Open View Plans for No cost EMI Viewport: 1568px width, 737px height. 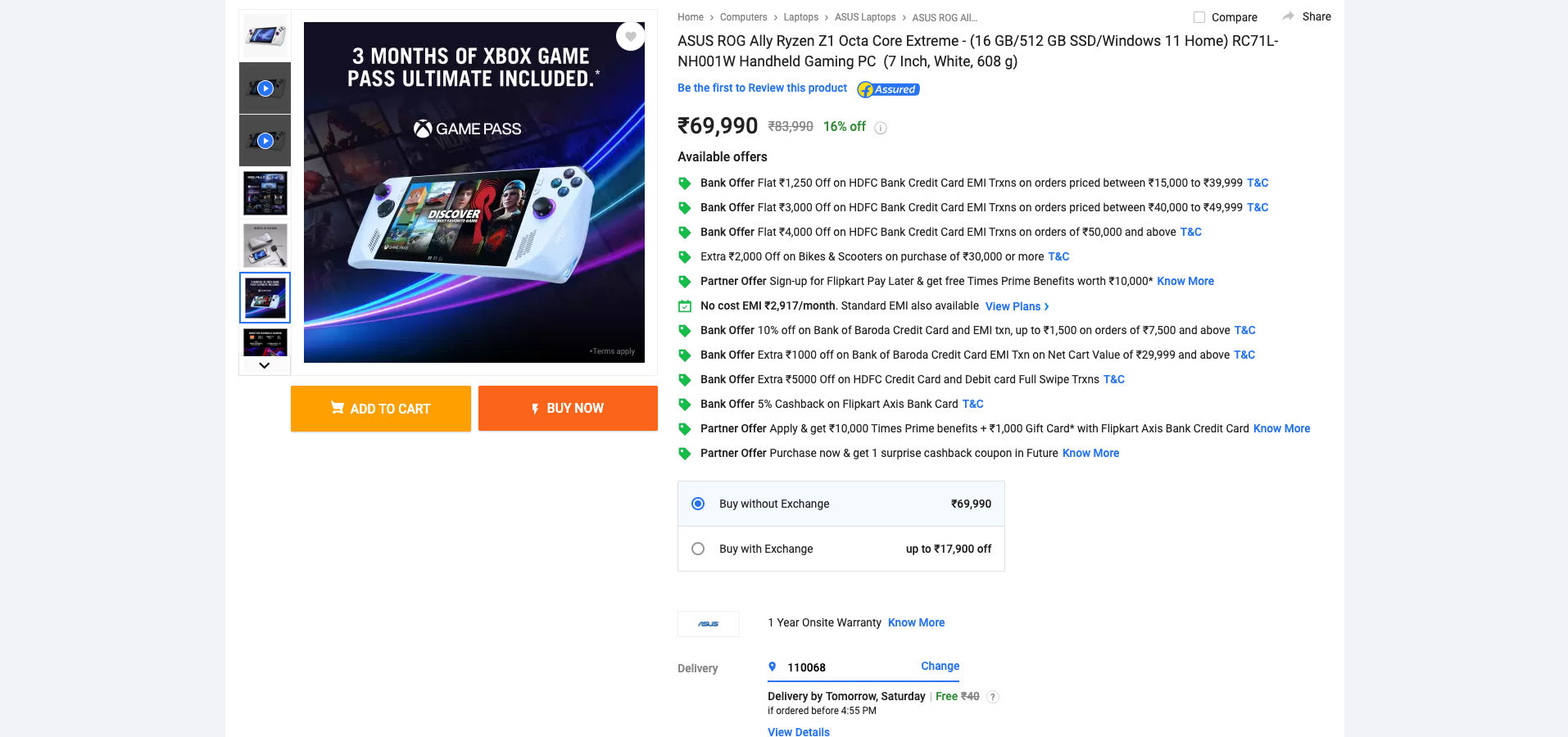(x=1017, y=306)
